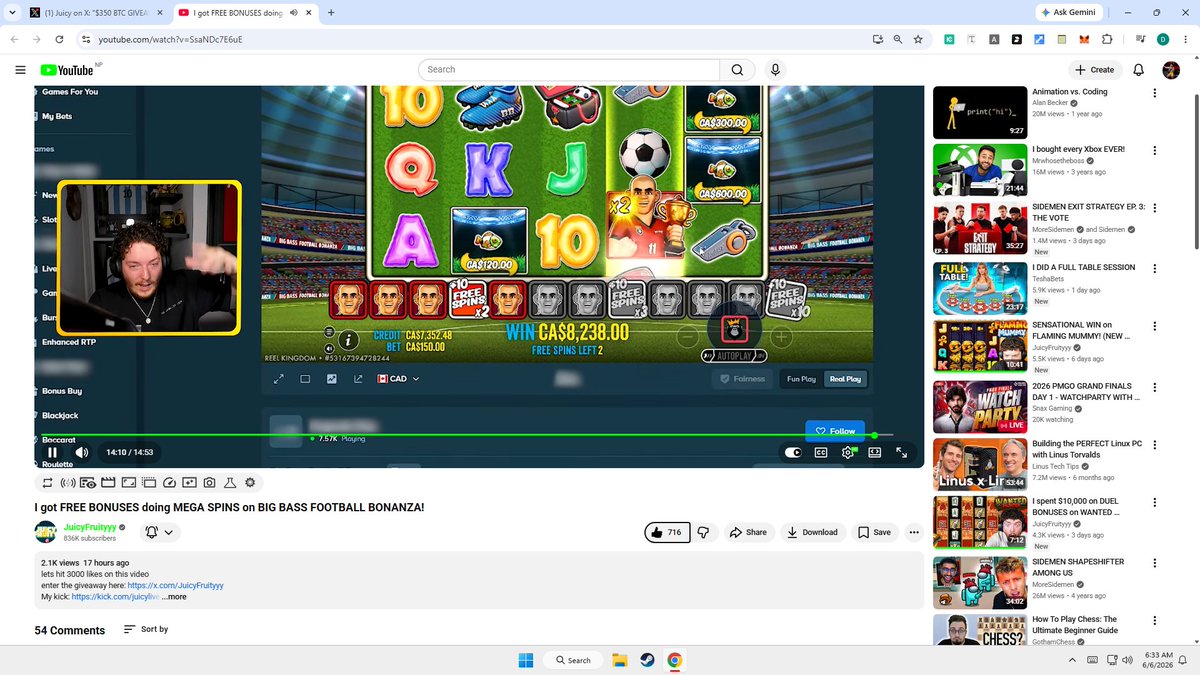Click the search magnifier button
The height and width of the screenshot is (675, 1200).
738,70
